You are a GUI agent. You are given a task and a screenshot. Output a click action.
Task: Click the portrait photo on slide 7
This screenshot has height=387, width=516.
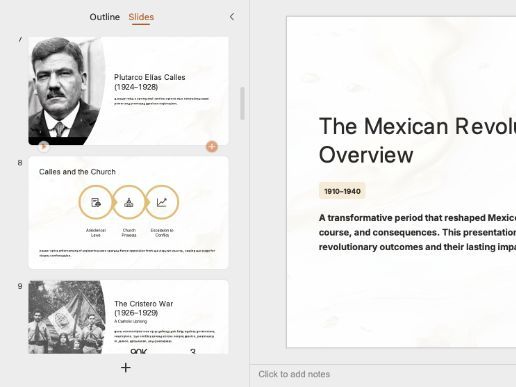pyautogui.click(x=67, y=91)
